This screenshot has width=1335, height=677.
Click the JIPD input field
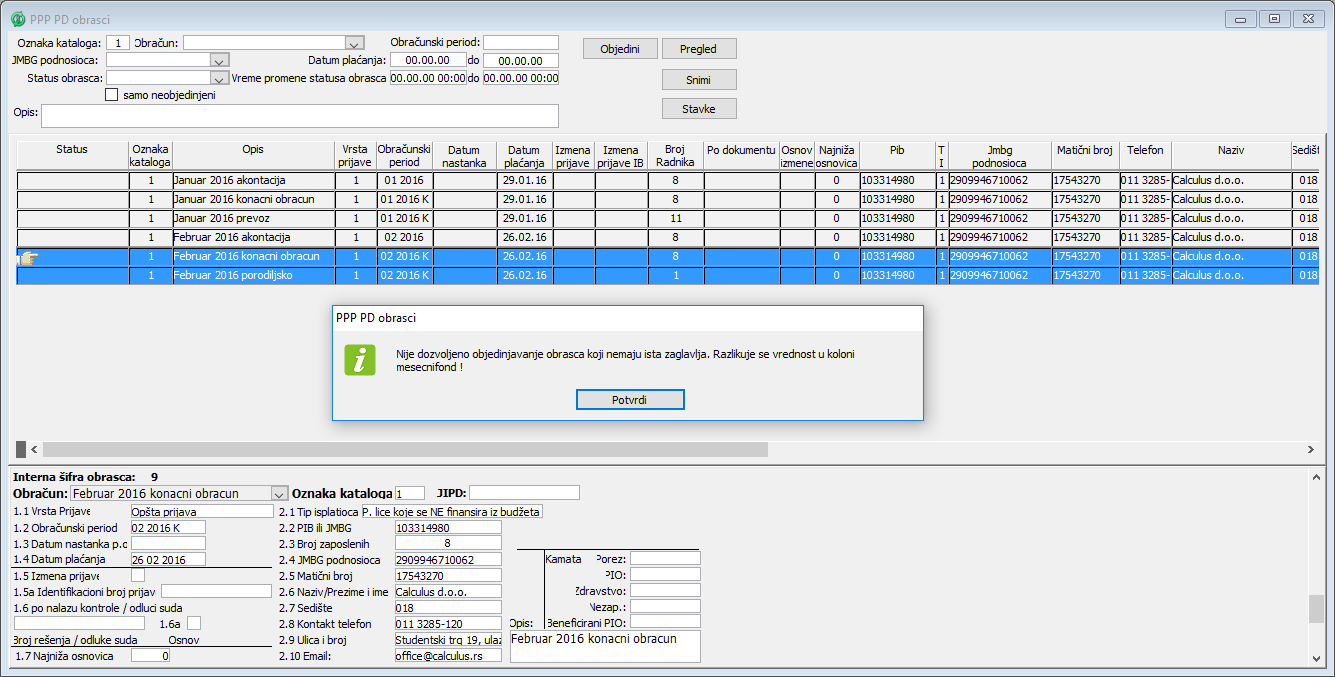524,493
